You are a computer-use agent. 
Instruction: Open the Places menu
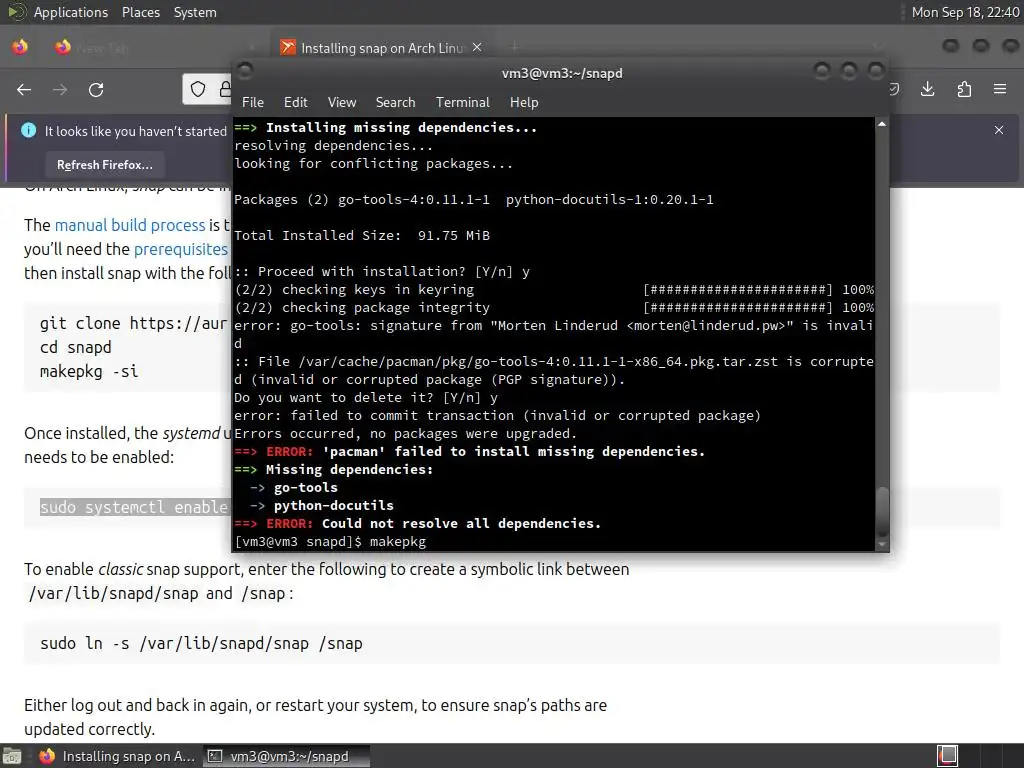(140, 12)
